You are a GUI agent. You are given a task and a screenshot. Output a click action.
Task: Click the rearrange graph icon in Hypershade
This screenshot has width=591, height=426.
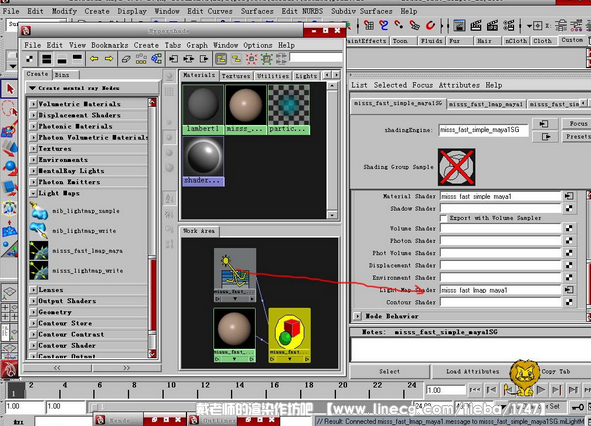141,59
